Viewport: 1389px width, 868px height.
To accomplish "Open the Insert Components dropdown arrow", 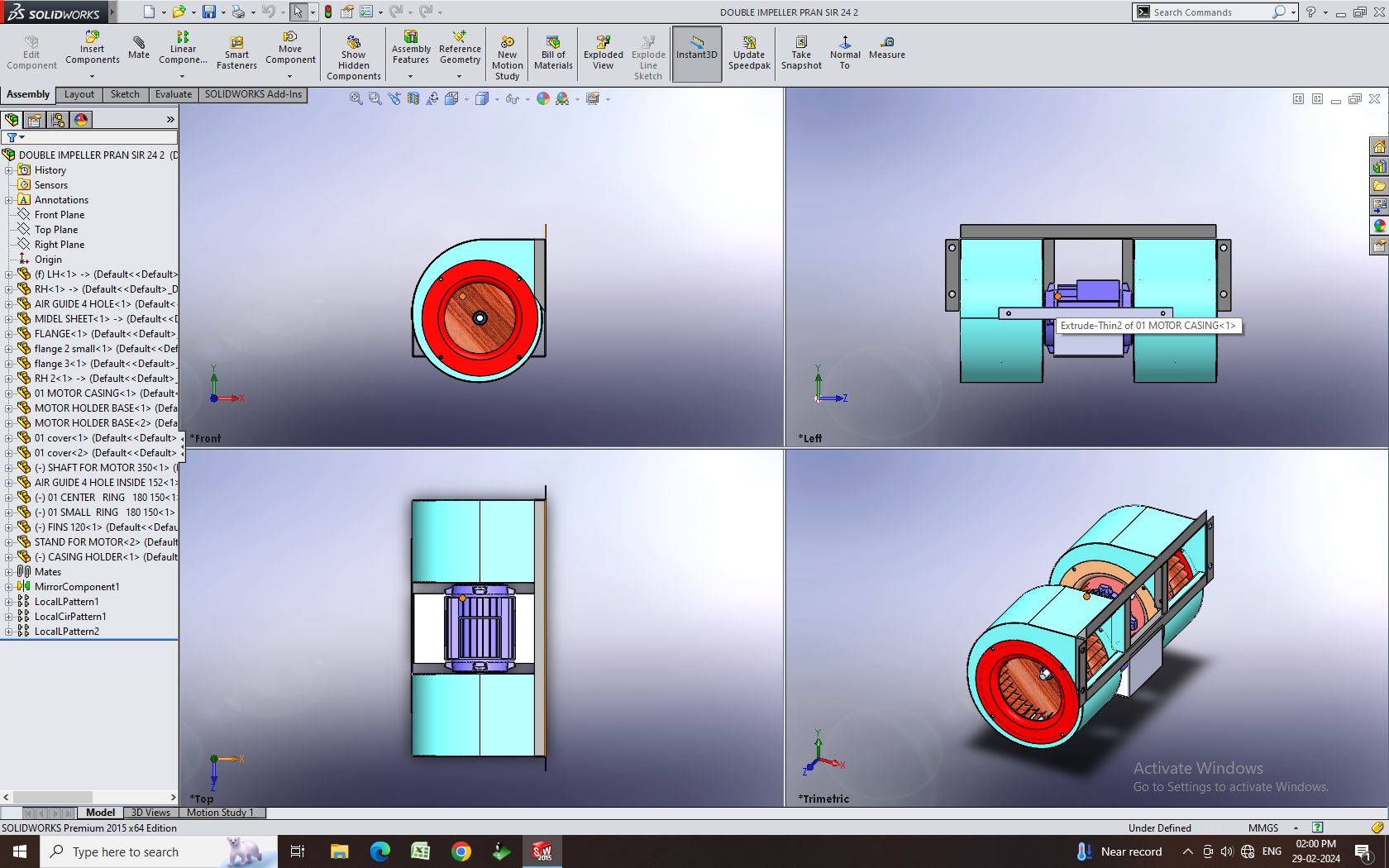I will click(x=92, y=76).
